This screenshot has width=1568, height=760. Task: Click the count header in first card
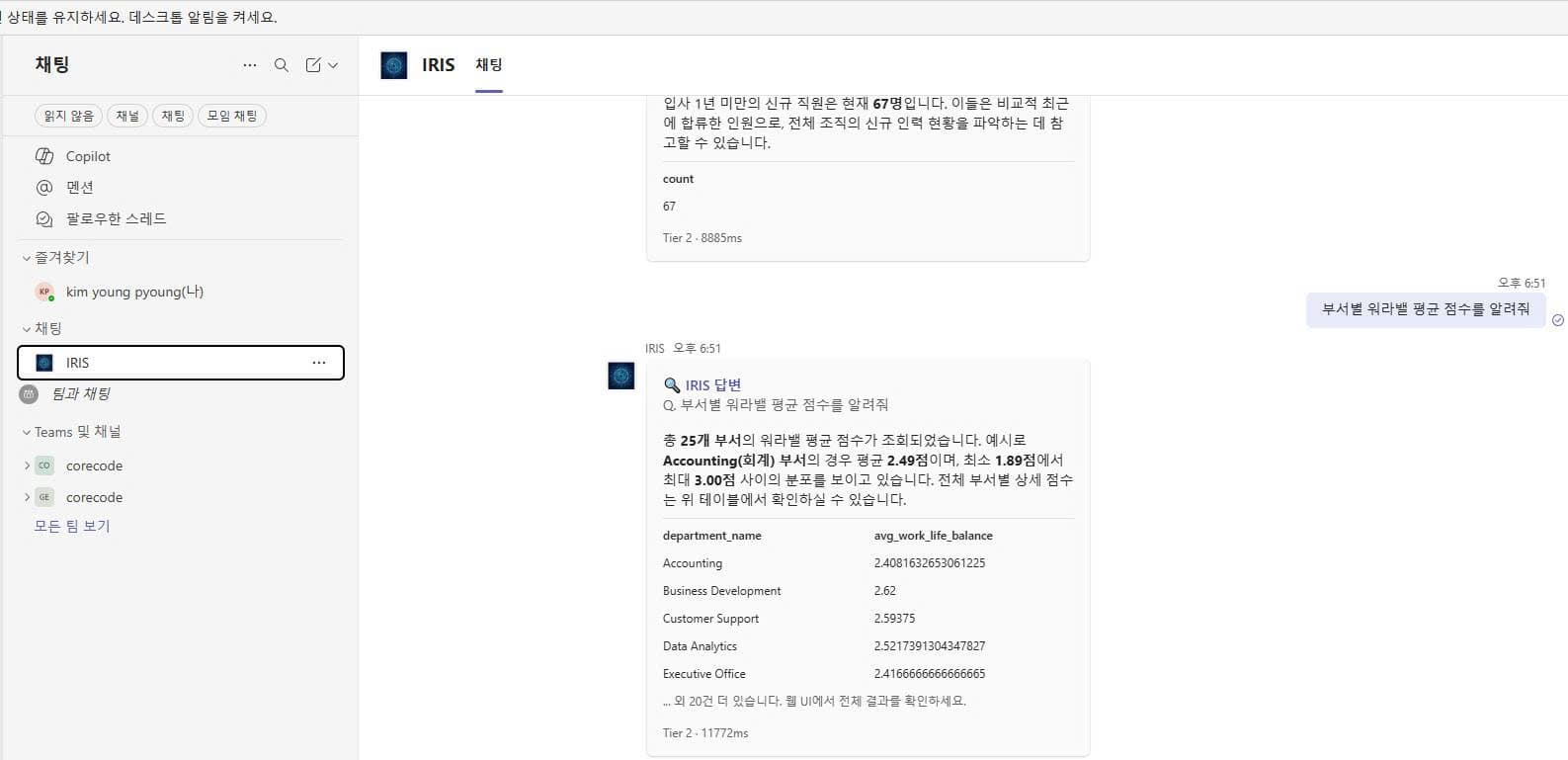679,179
